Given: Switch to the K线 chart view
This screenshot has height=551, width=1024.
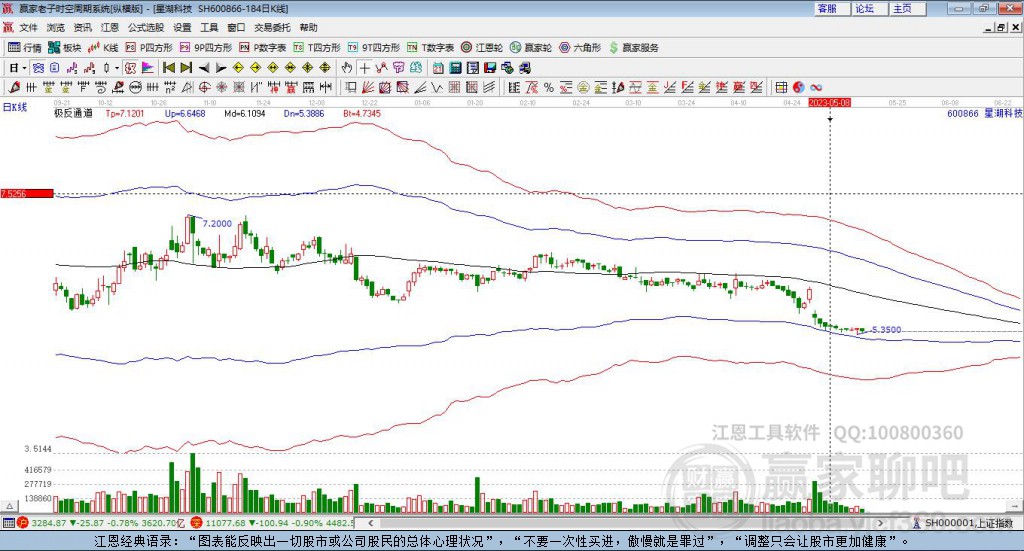Looking at the screenshot, I should [x=103, y=48].
